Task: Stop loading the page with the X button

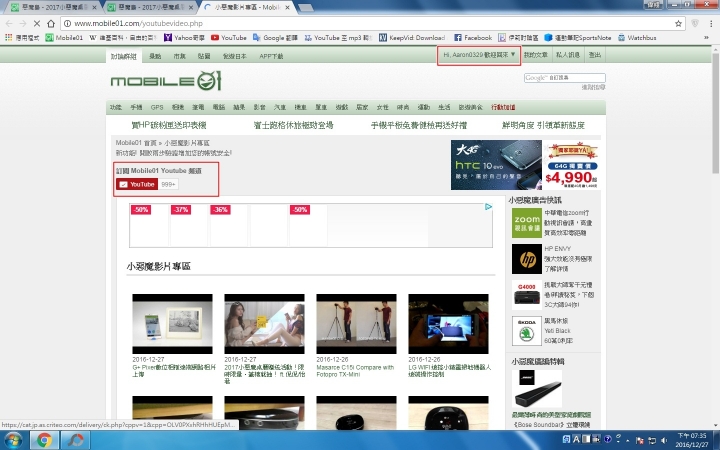Action: click(37, 23)
